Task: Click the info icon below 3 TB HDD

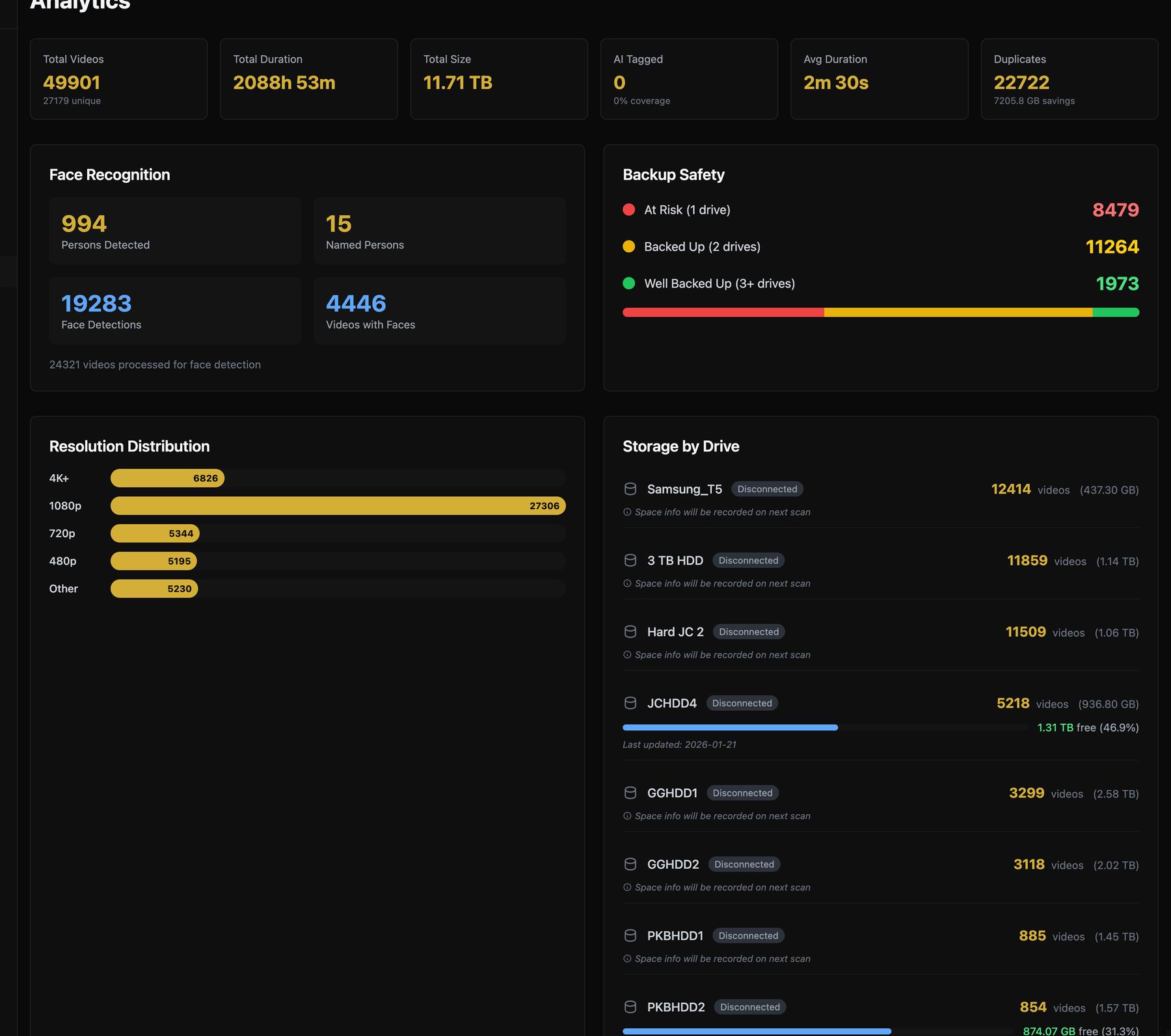Action: 627,583
